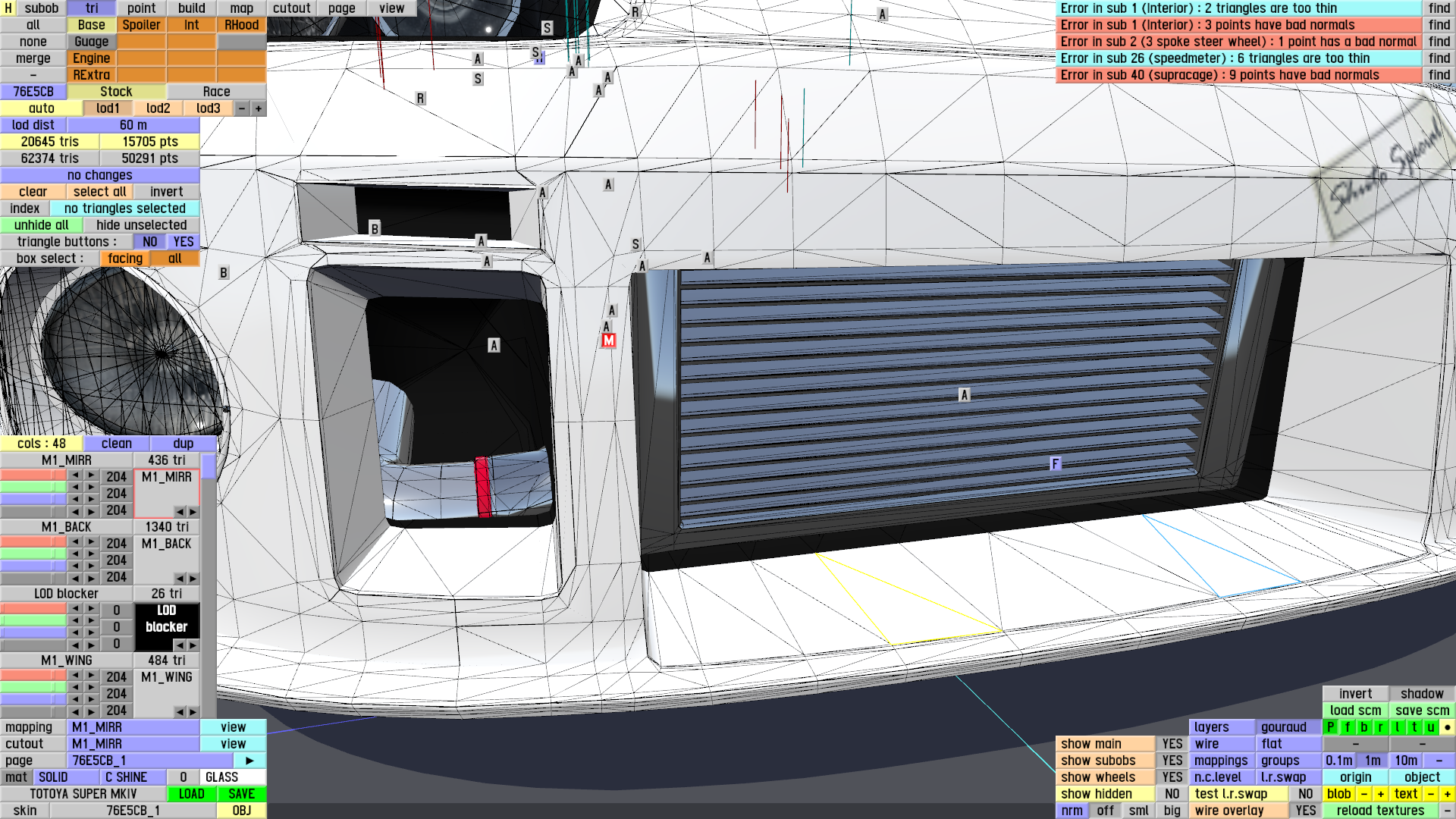This screenshot has width=1456, height=819.
Task: Open the mapping M1_MIRR selector field
Action: (134, 727)
